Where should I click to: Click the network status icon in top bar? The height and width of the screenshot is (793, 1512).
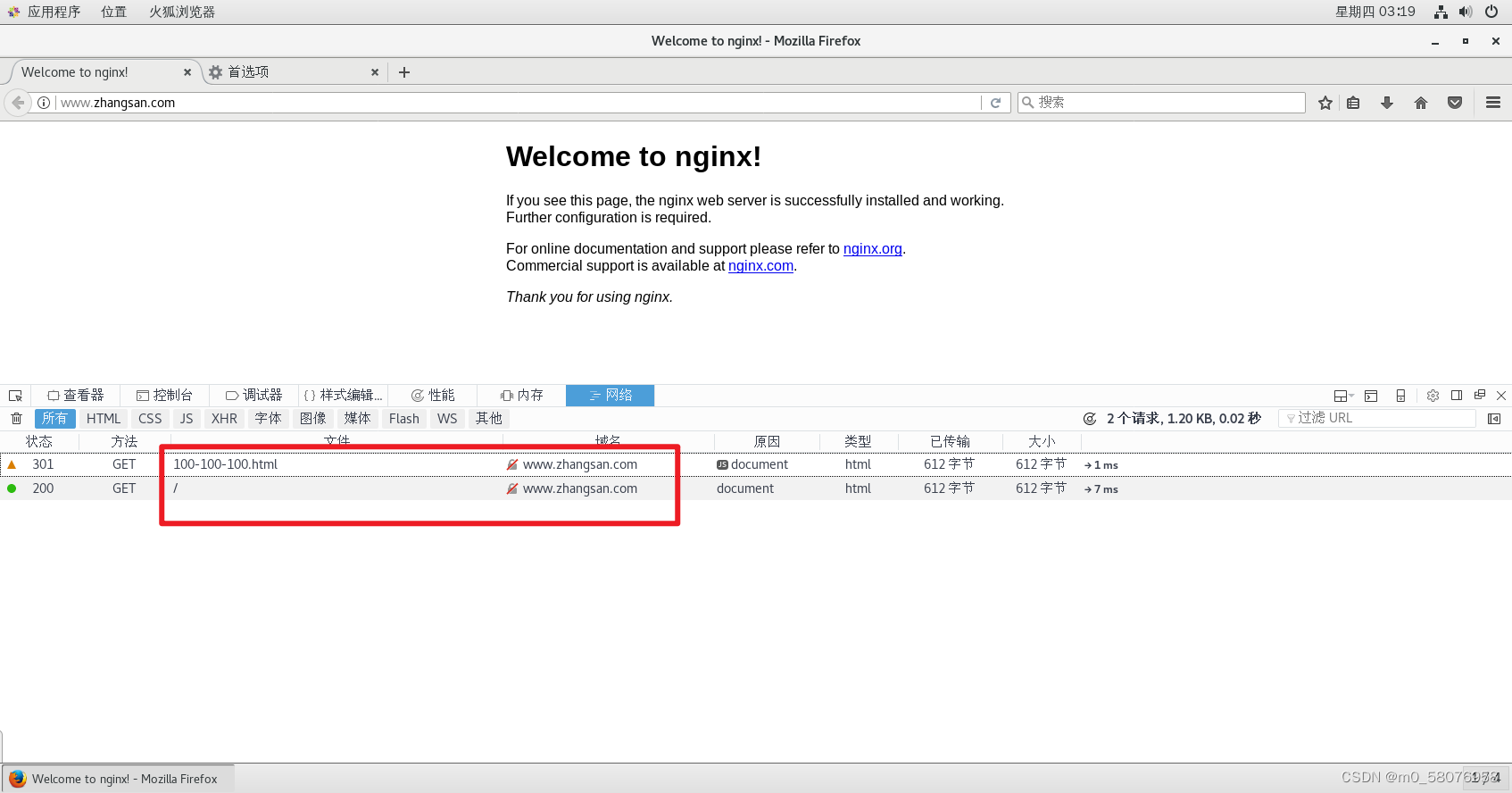[1441, 12]
